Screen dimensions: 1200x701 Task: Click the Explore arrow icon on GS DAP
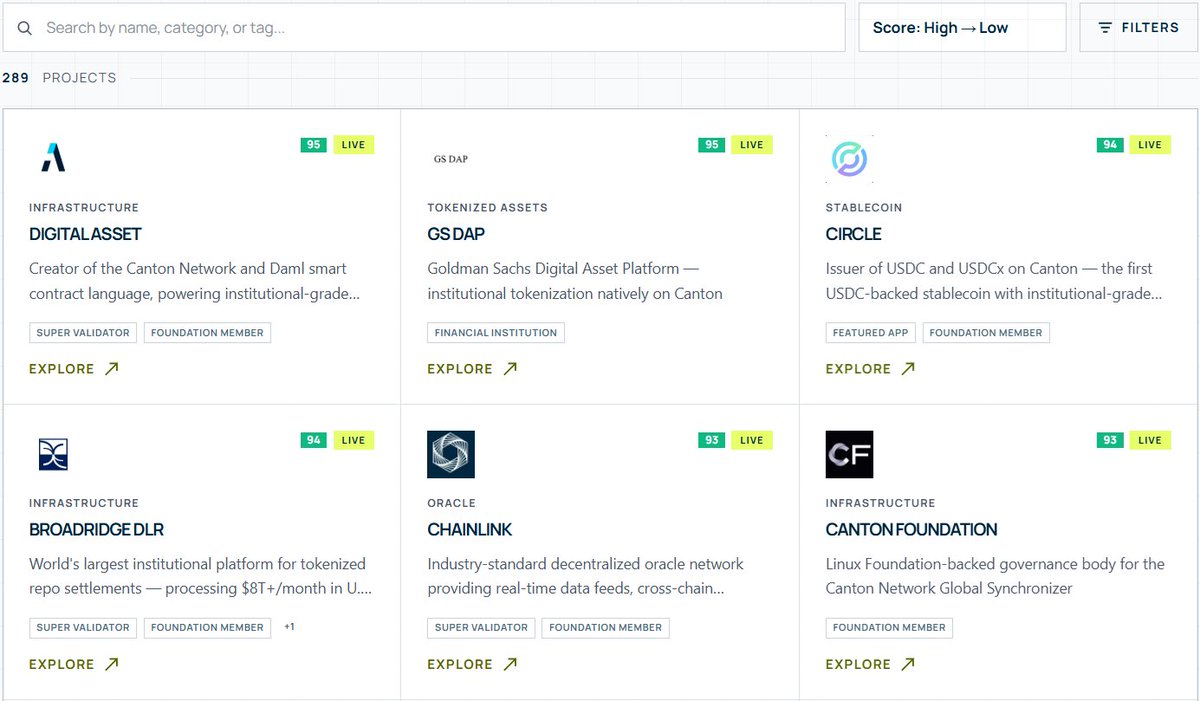(x=510, y=368)
